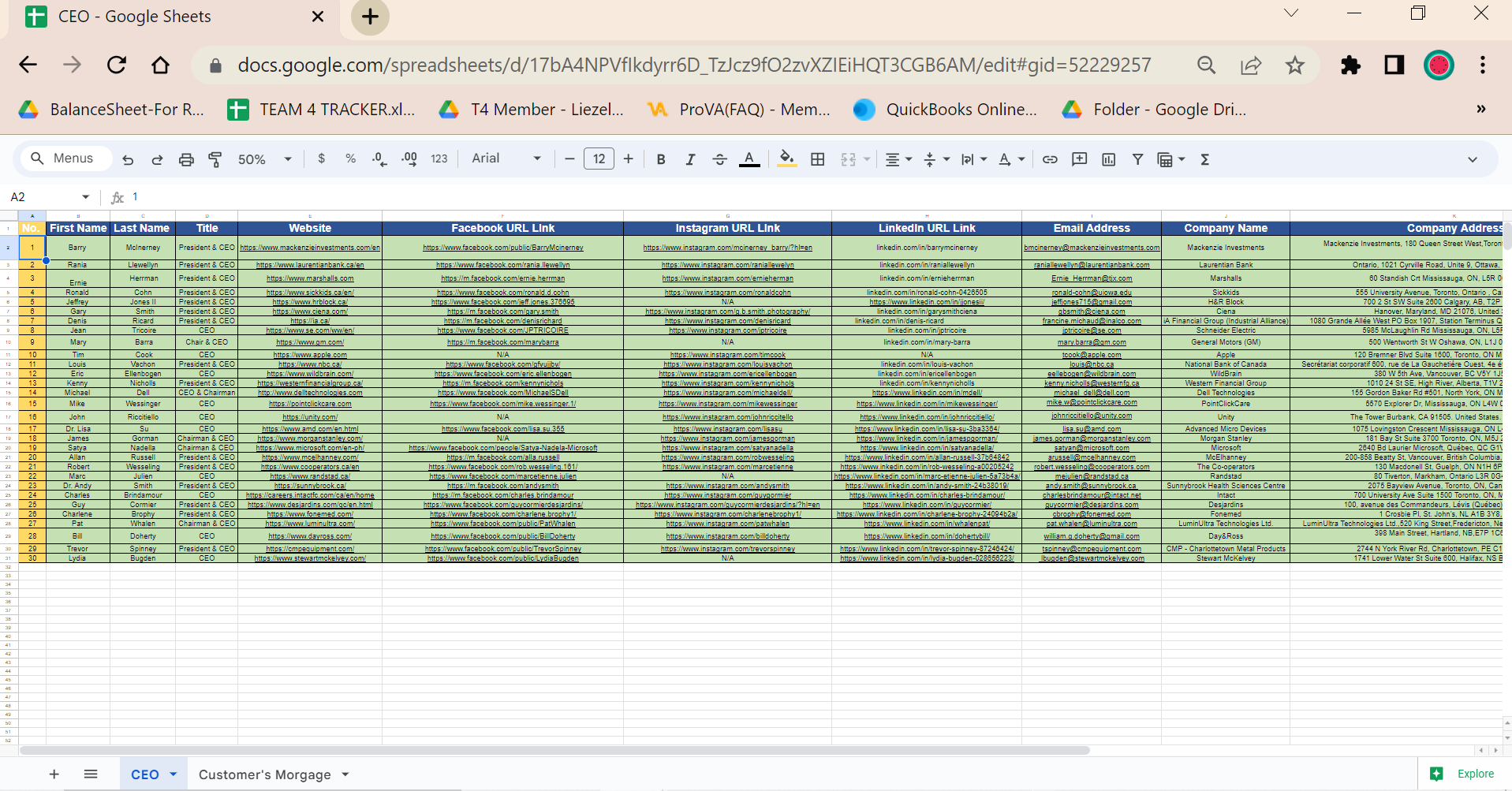
Task: Click the redo icon in toolbar
Action: (x=157, y=159)
